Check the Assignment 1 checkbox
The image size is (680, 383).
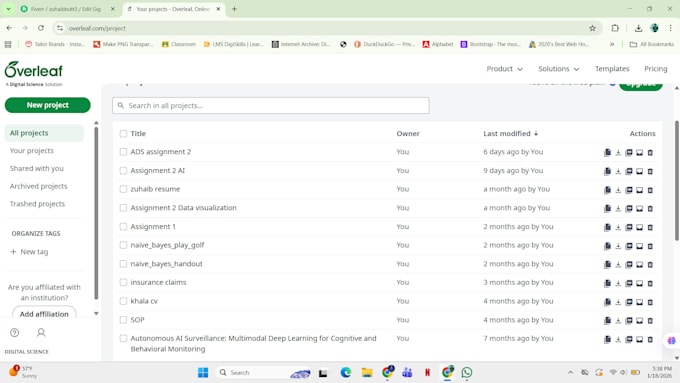pyautogui.click(x=123, y=226)
